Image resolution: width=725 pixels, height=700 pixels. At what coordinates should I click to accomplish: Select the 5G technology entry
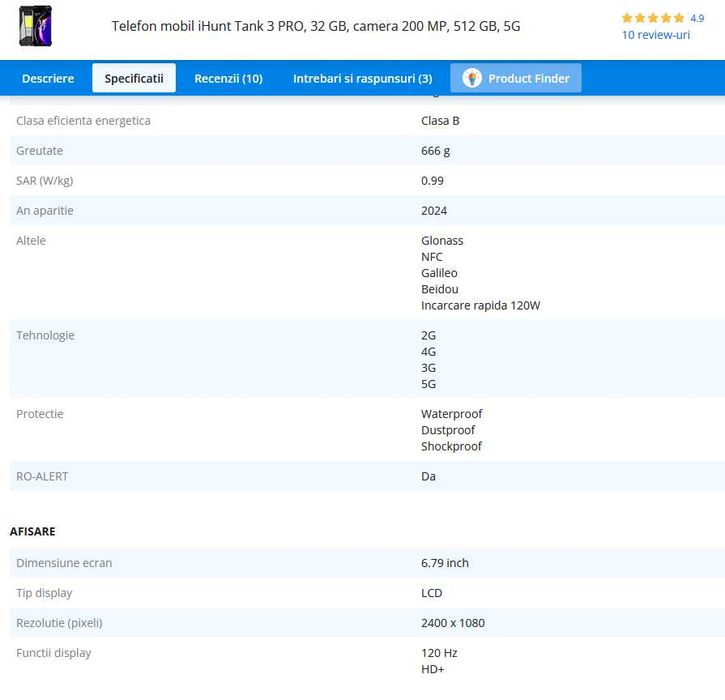pos(428,384)
